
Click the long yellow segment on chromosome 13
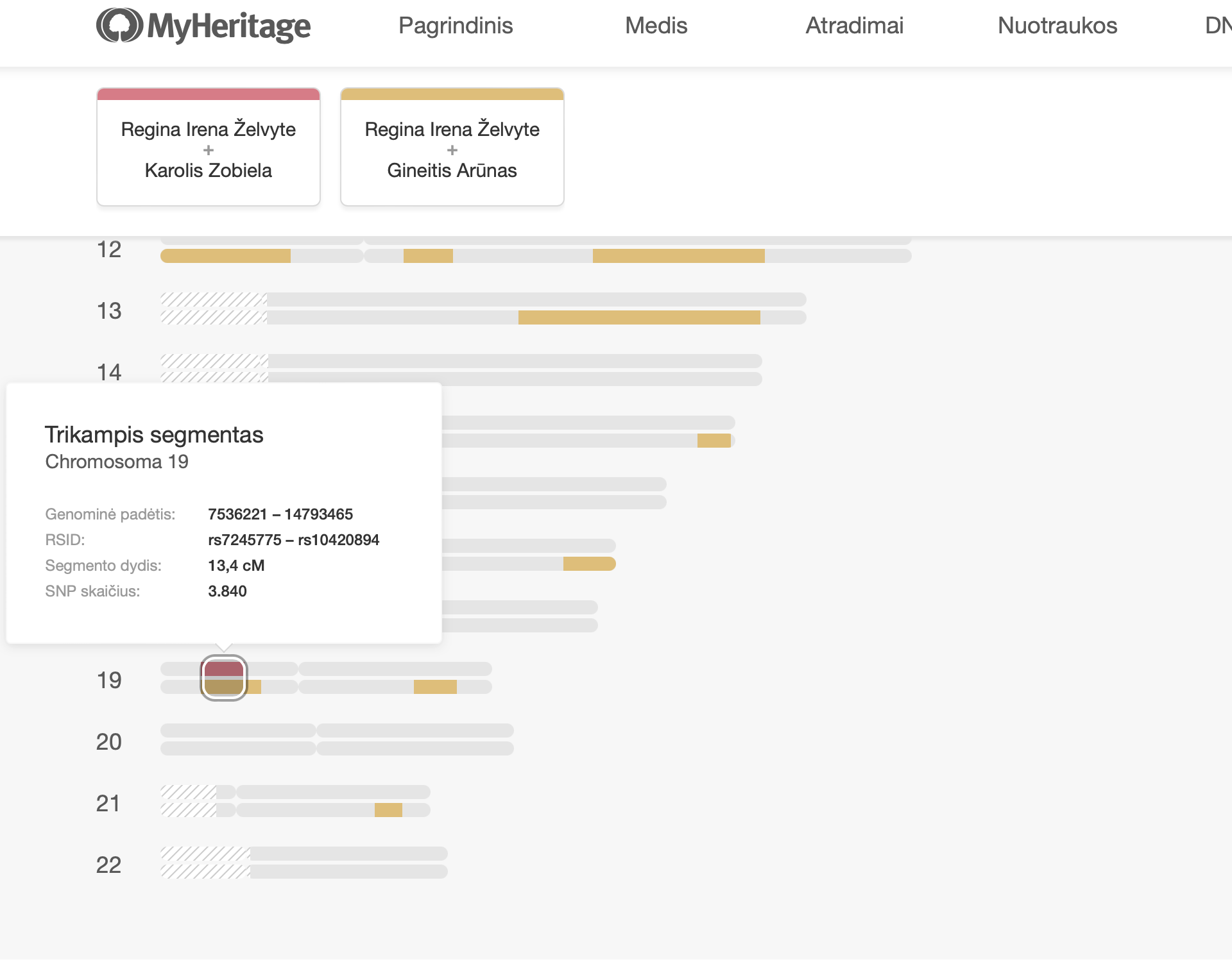coord(639,317)
